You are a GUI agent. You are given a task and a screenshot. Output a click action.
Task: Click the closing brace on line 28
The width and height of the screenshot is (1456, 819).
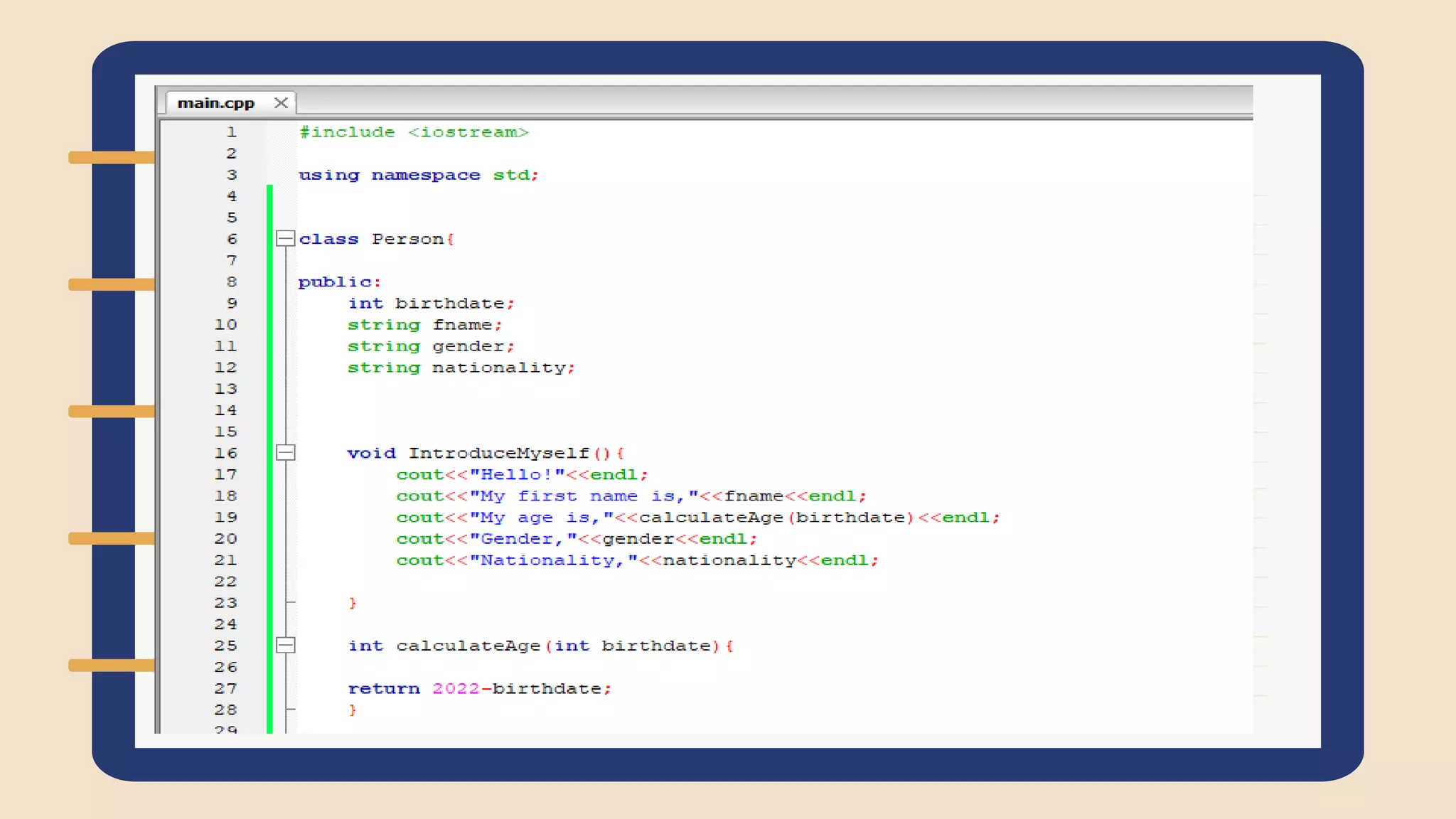click(353, 710)
